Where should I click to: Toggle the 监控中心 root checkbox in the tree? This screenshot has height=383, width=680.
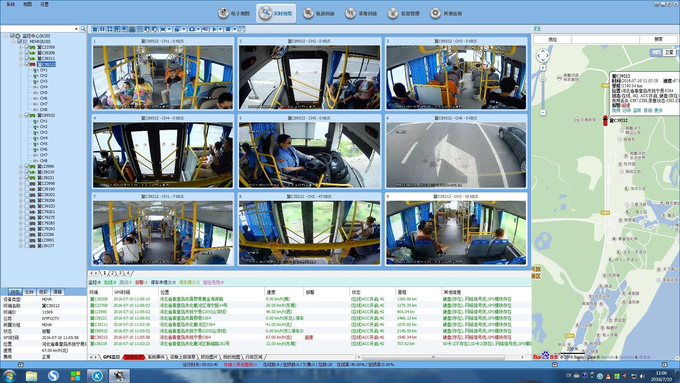12,36
